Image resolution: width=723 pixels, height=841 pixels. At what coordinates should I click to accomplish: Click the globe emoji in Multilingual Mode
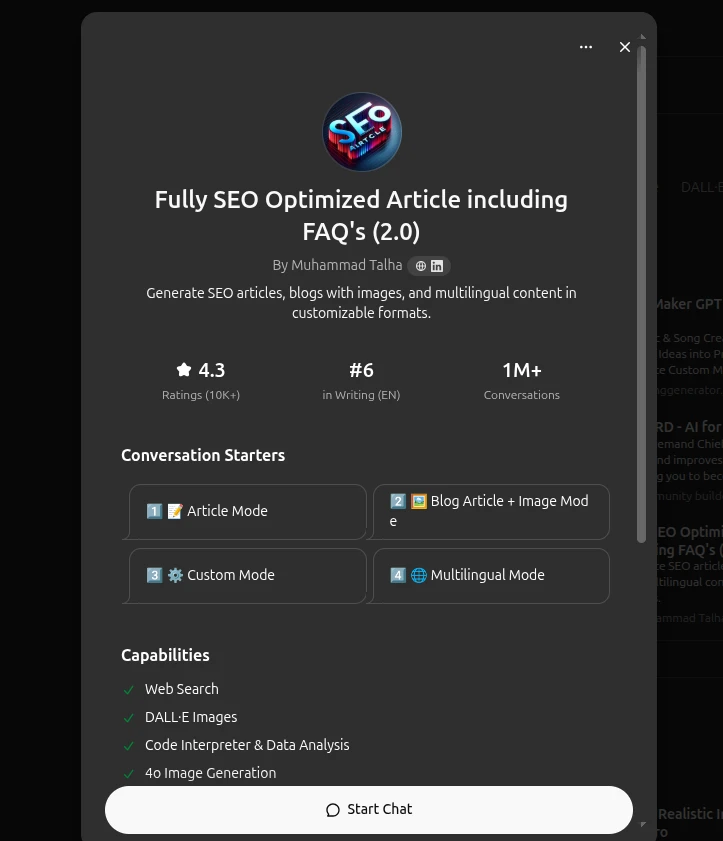tap(419, 576)
